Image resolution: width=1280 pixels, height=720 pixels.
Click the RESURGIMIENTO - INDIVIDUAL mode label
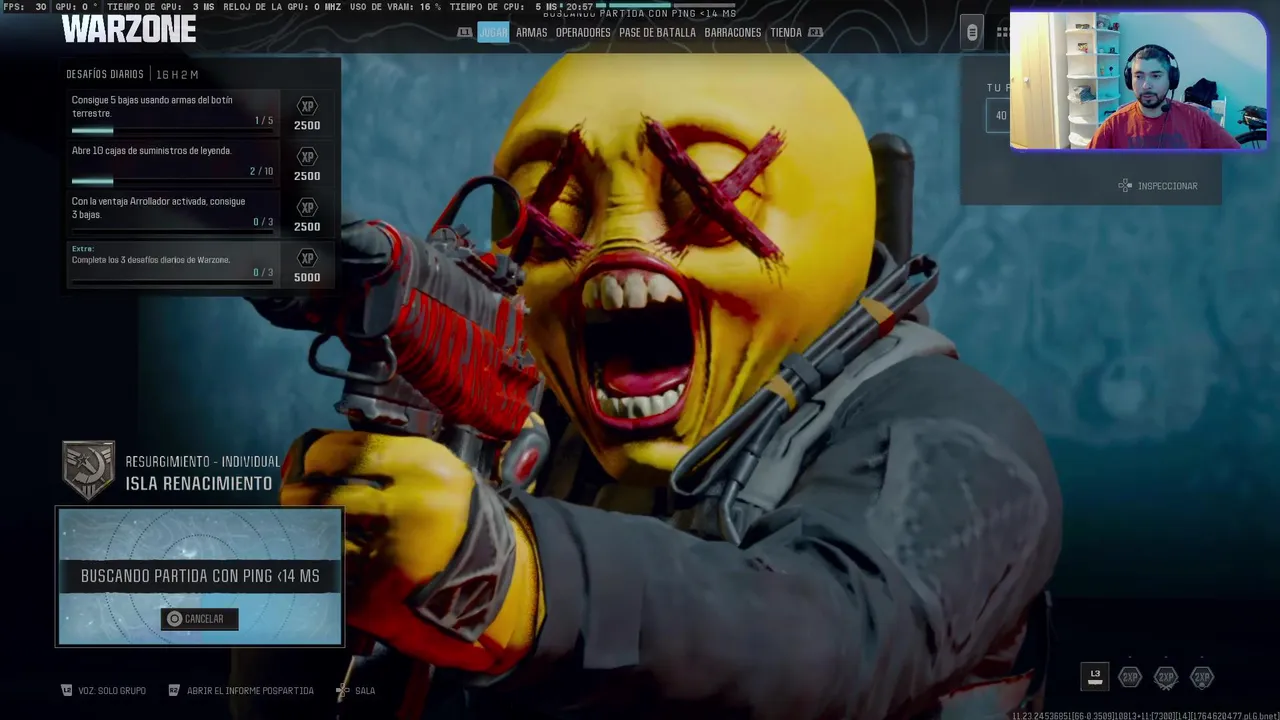pos(202,462)
